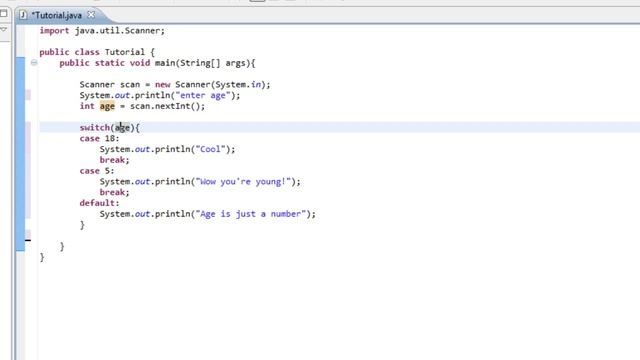Click the 'case 18:' line
The width and height of the screenshot is (640, 360).
(x=100, y=138)
